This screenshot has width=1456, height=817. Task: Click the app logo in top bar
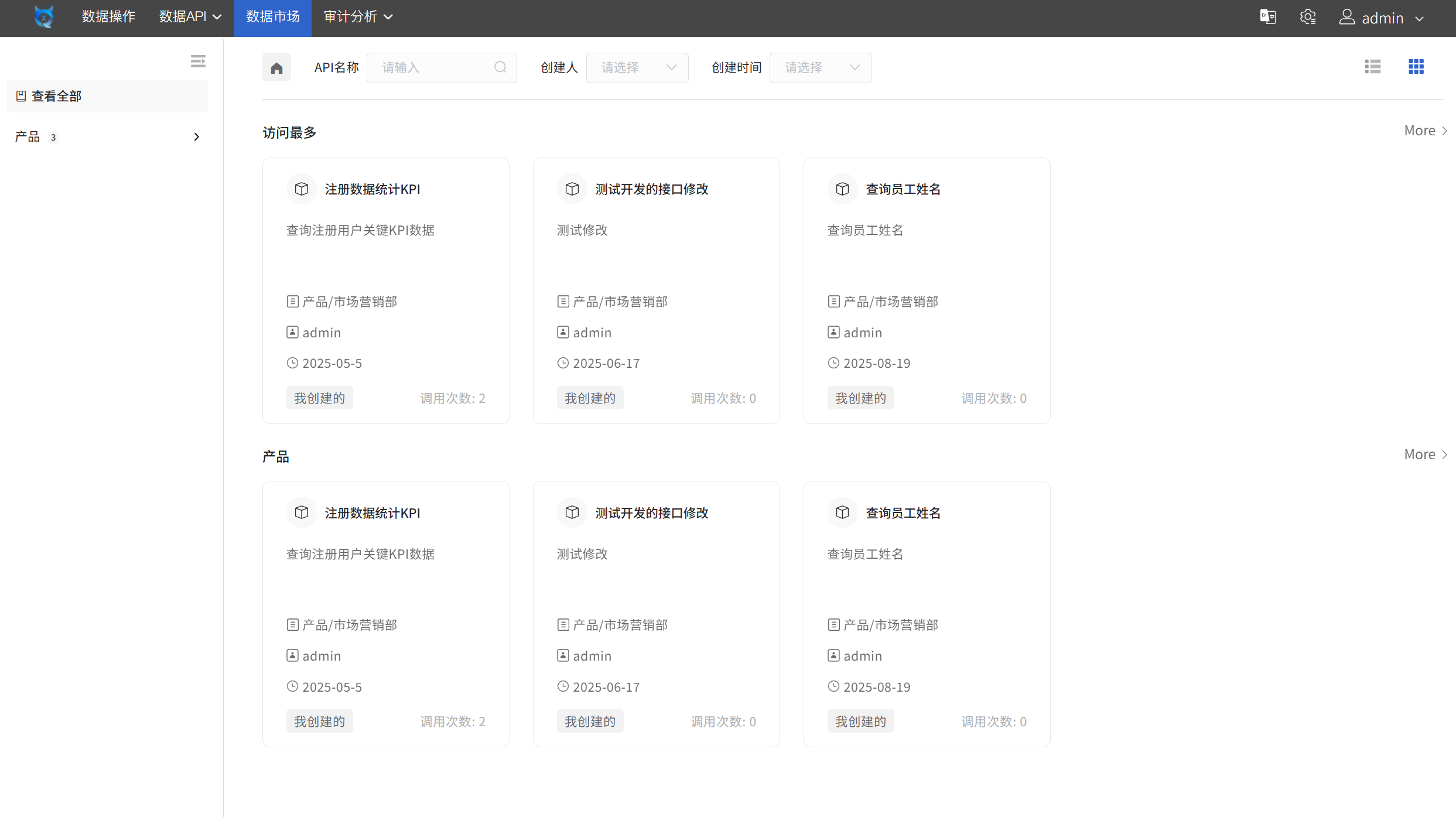[44, 17]
